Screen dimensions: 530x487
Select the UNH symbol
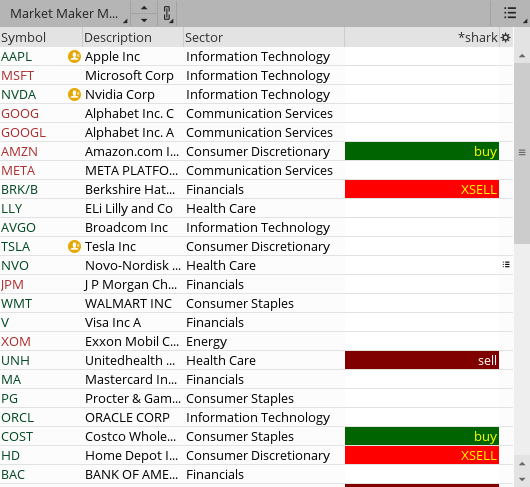[x=15, y=361]
